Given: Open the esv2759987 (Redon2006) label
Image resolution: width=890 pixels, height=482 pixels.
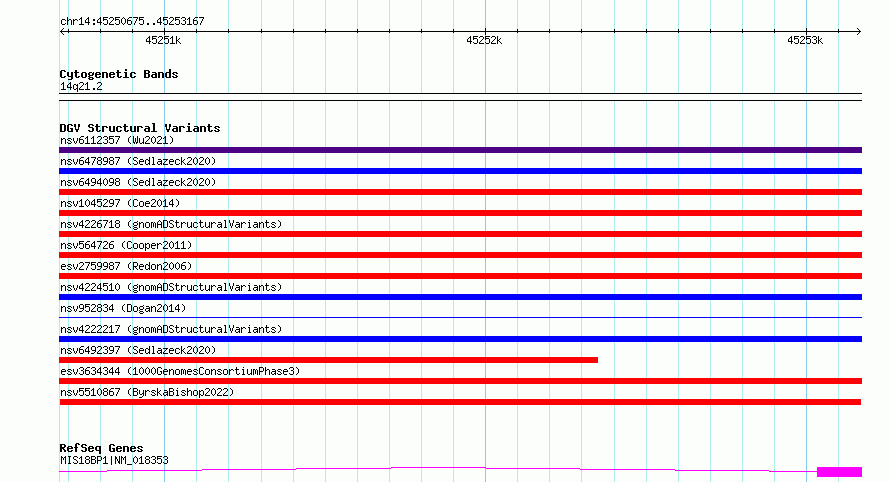Looking at the screenshot, I should click(x=126, y=266).
